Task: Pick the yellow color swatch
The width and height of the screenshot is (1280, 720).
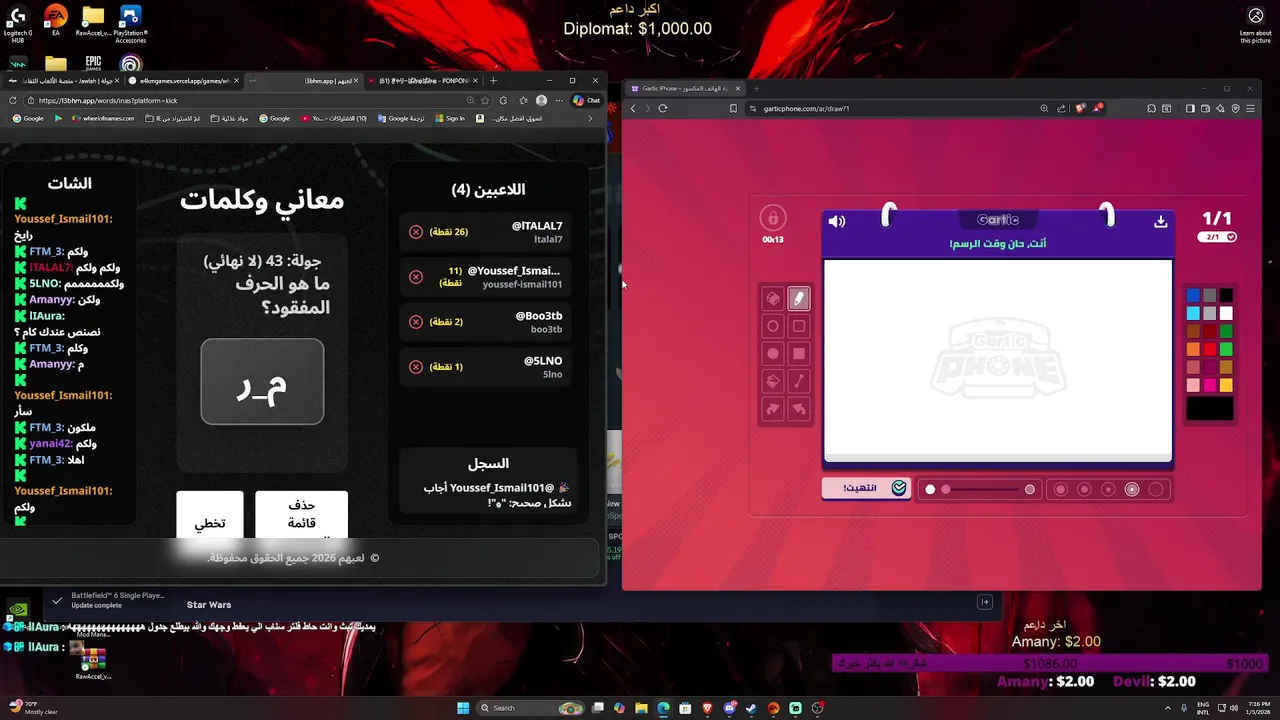Action: pyautogui.click(x=1226, y=385)
